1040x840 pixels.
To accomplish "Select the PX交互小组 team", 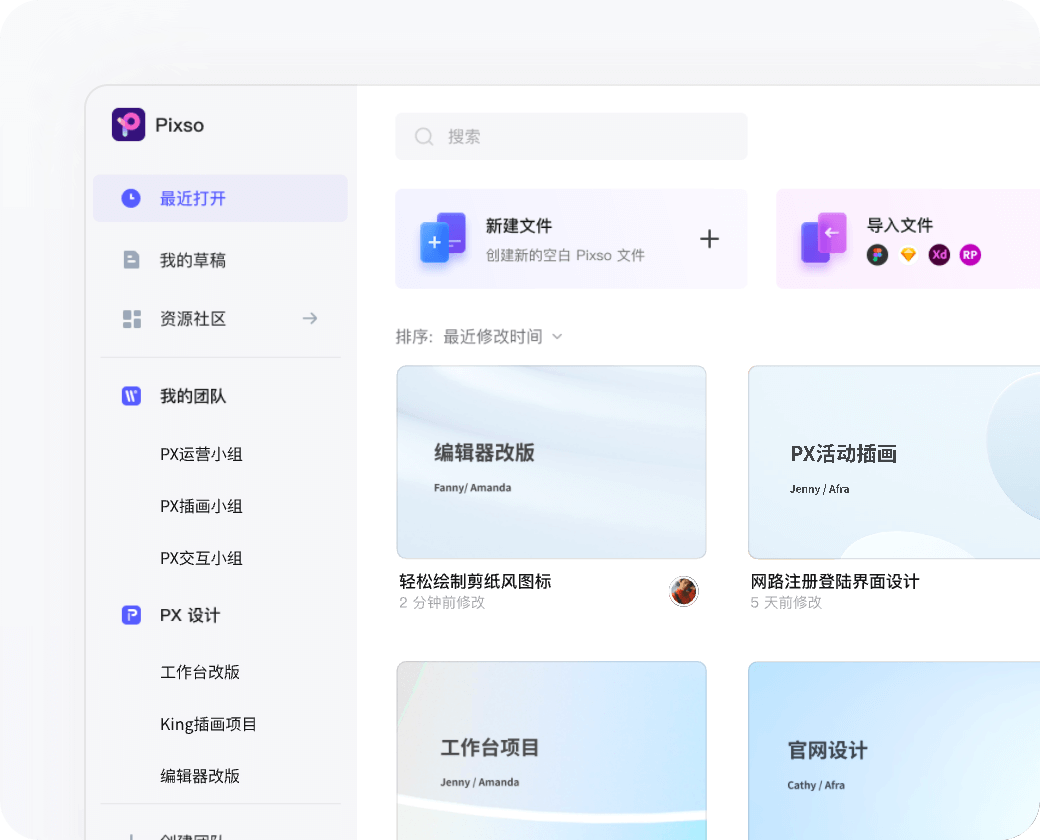I will [x=201, y=558].
